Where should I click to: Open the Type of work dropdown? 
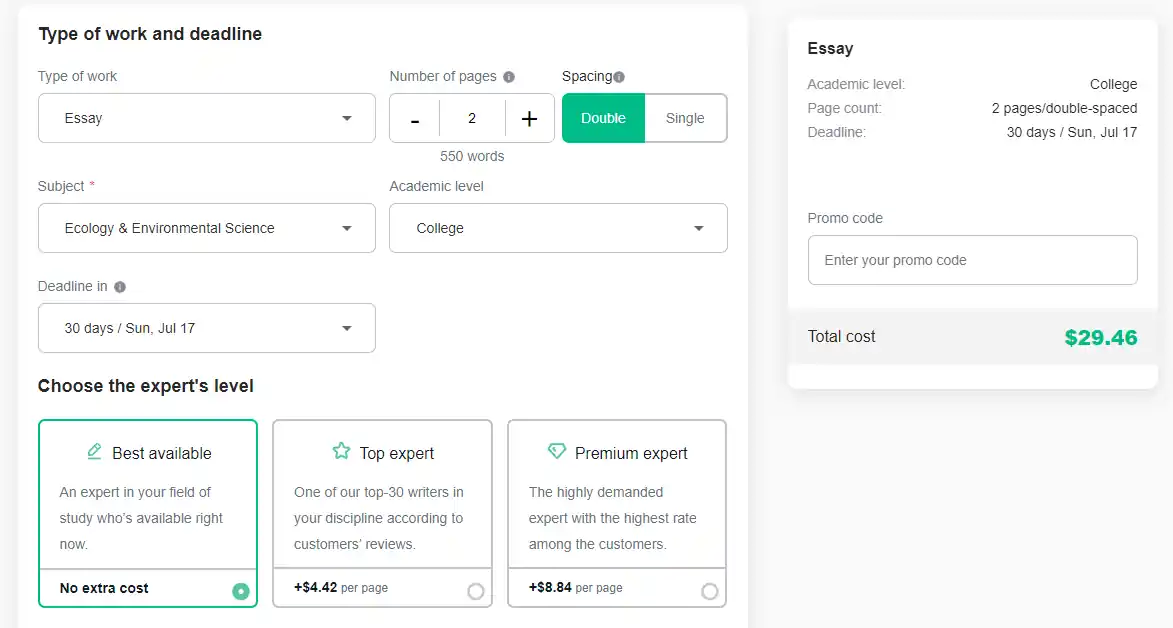(x=206, y=118)
